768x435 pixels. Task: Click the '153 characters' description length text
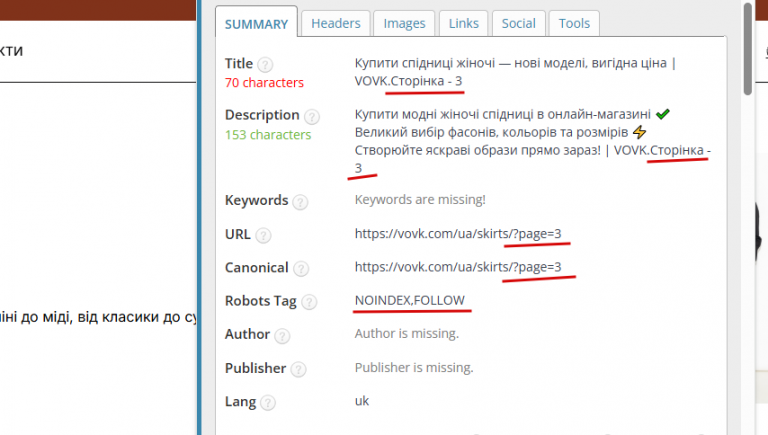268,135
